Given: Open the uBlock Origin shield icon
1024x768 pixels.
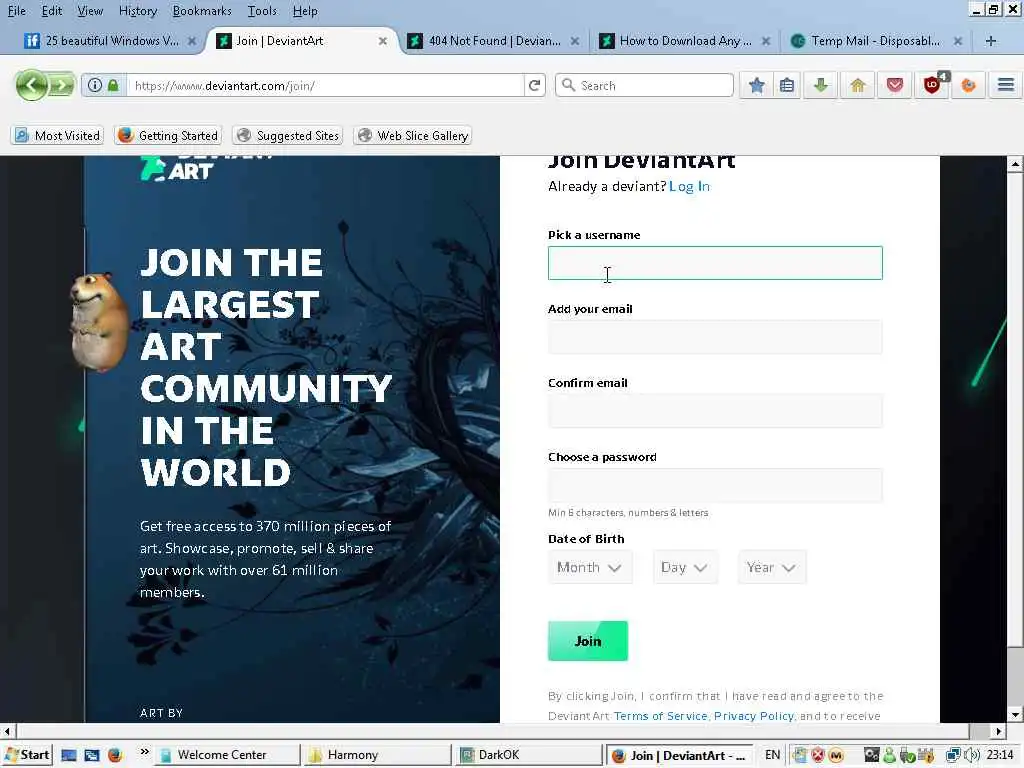Looking at the screenshot, I should [x=933, y=85].
